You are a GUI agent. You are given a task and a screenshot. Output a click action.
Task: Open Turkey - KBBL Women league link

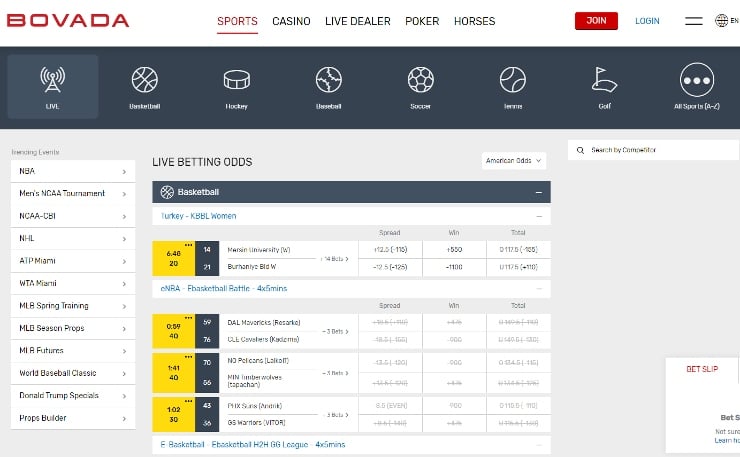pyautogui.click(x=198, y=216)
